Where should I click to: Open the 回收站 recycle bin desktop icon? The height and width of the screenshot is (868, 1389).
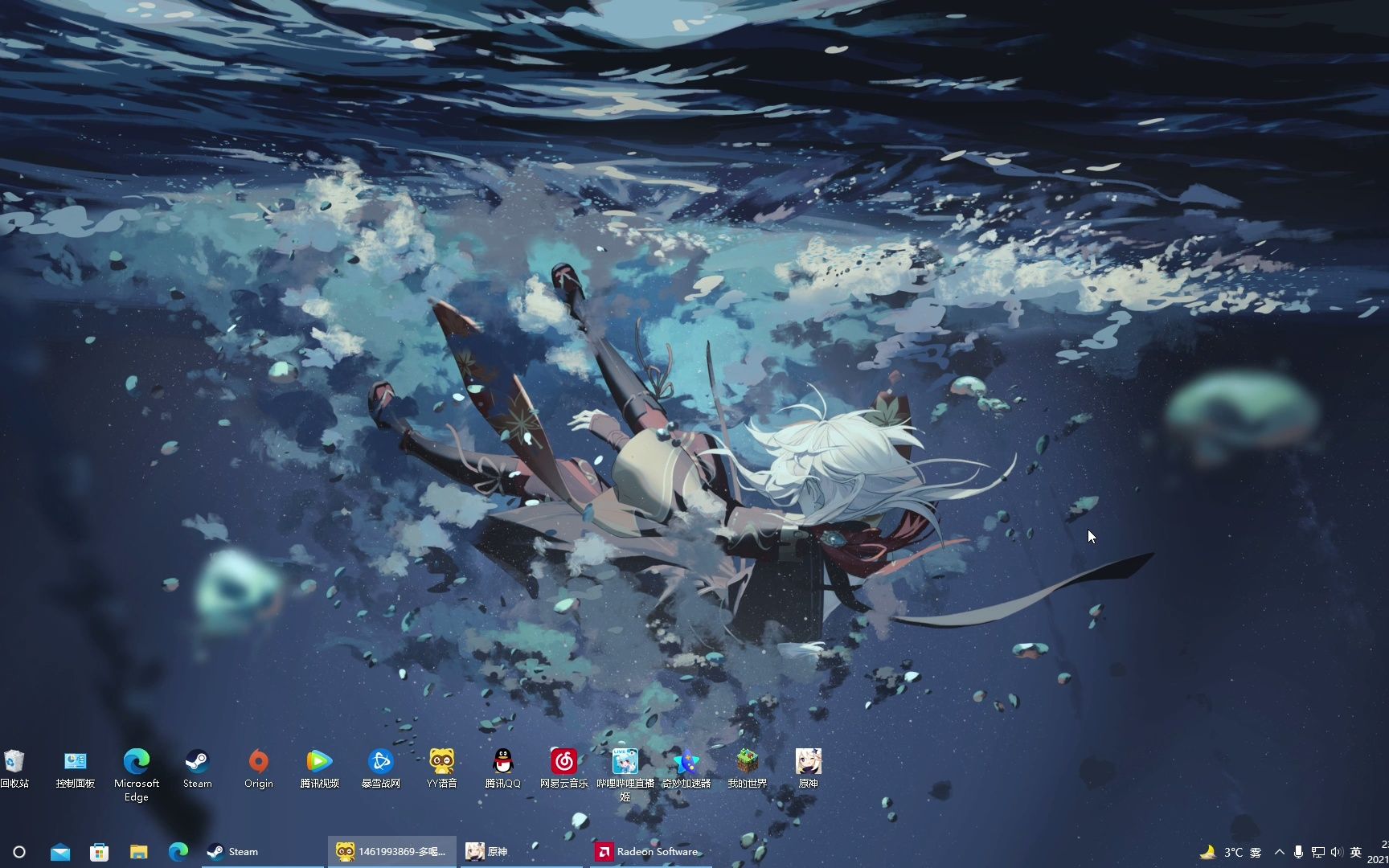coord(14,768)
